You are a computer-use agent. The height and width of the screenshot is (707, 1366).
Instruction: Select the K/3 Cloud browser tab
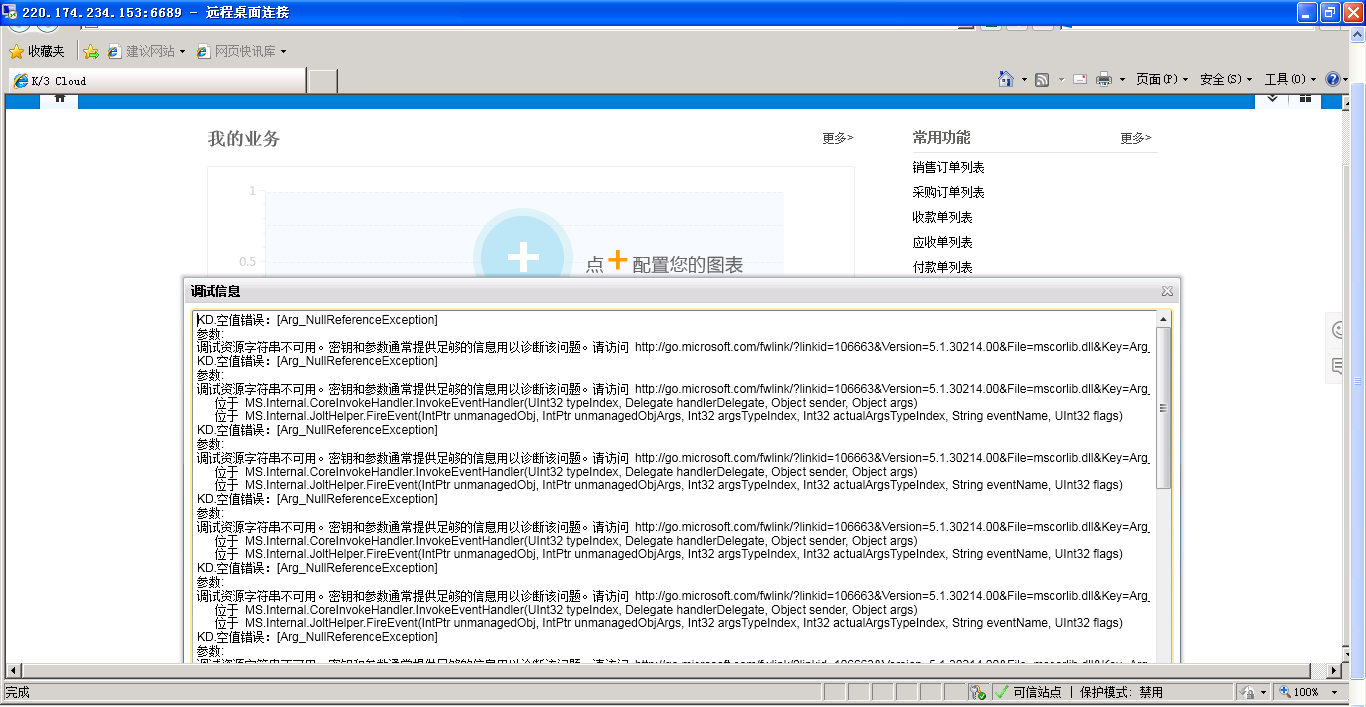pos(156,81)
